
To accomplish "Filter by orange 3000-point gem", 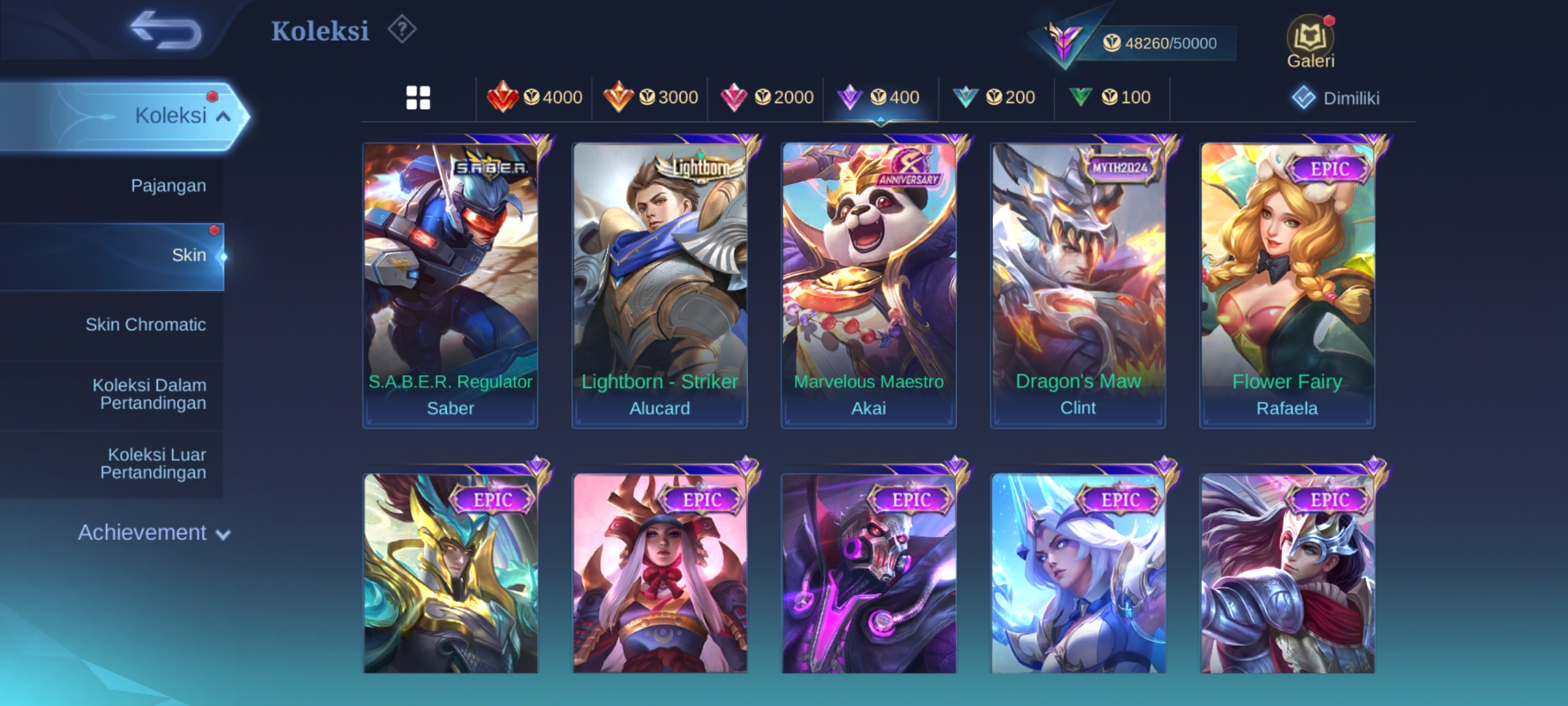I will (650, 98).
